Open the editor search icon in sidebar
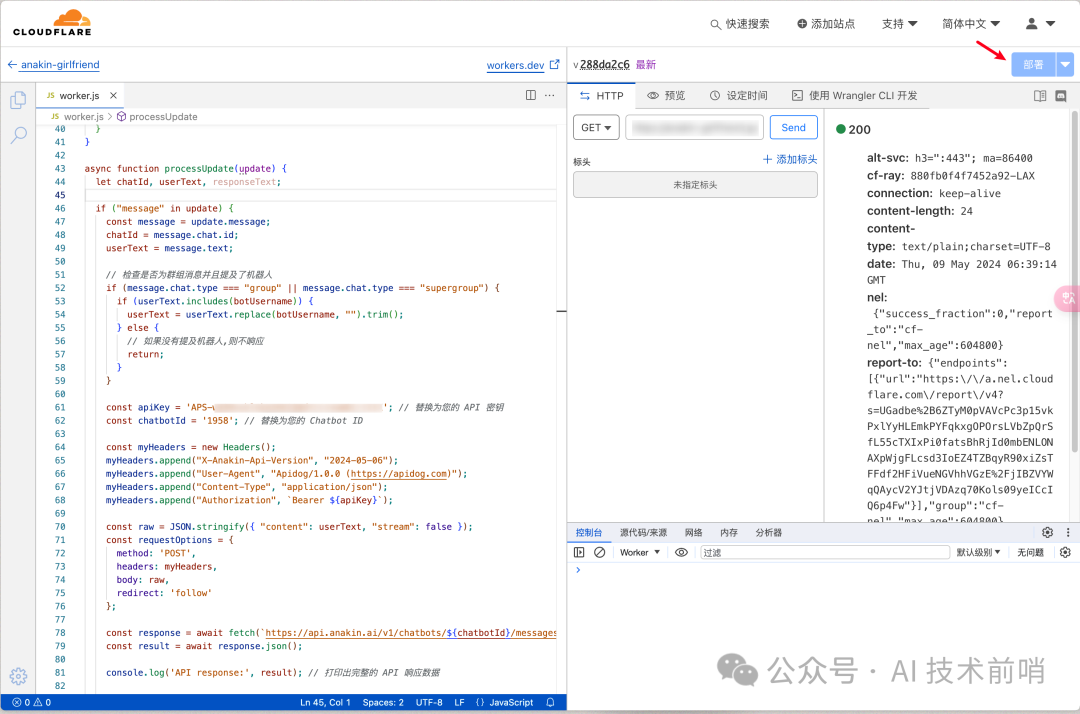Viewport: 1080px width, 714px height. [19, 135]
